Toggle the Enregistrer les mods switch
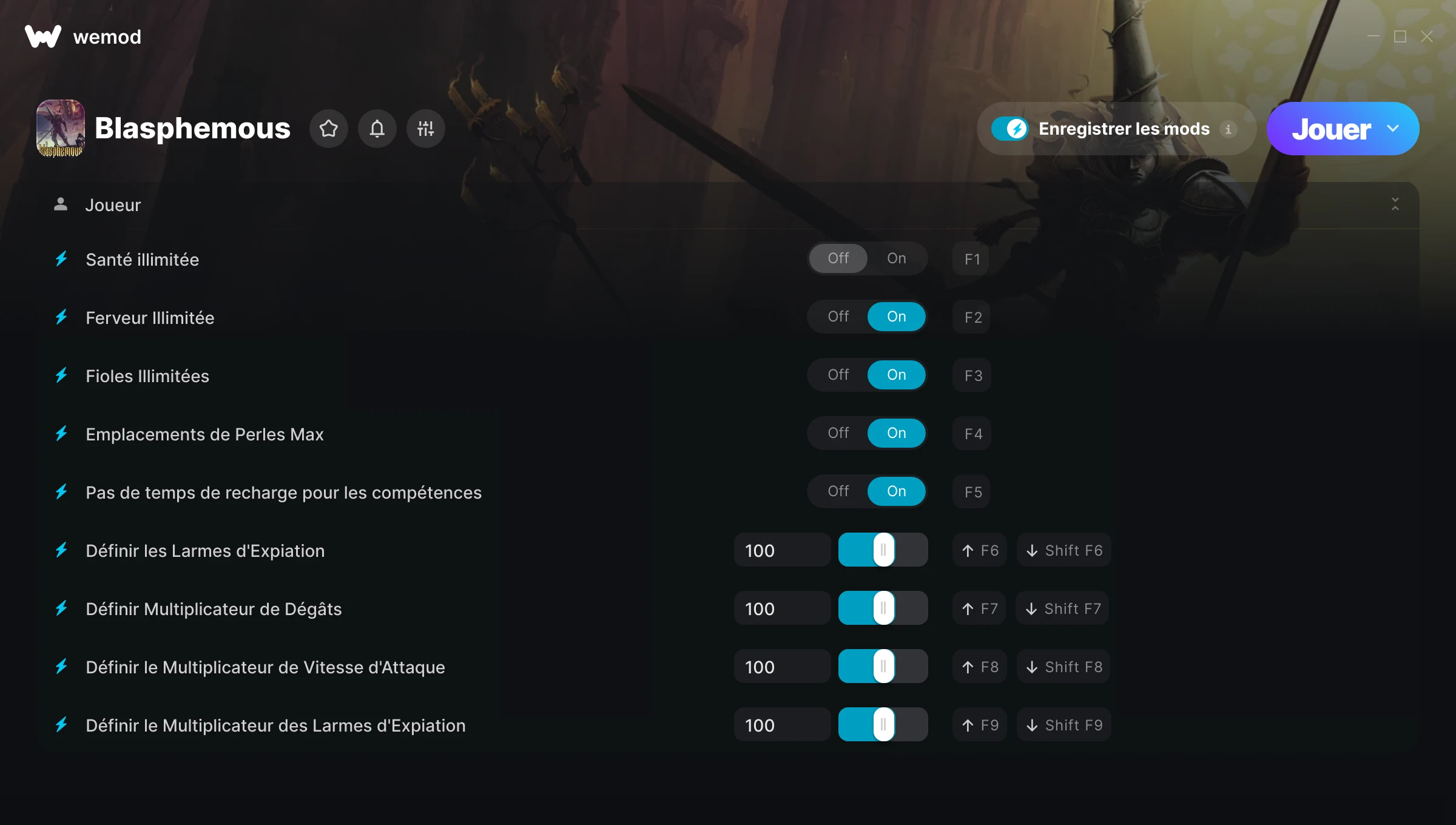The height and width of the screenshot is (825, 1456). tap(1010, 129)
